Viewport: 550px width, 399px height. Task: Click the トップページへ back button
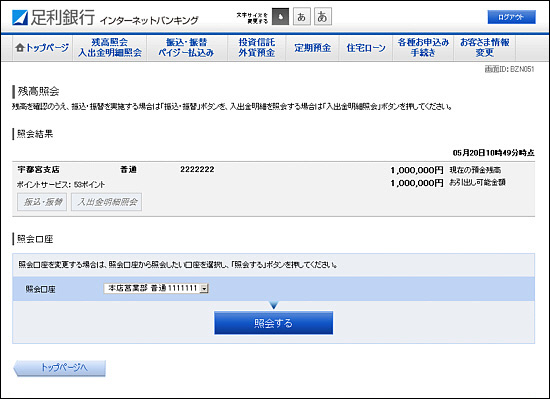[x=60, y=368]
